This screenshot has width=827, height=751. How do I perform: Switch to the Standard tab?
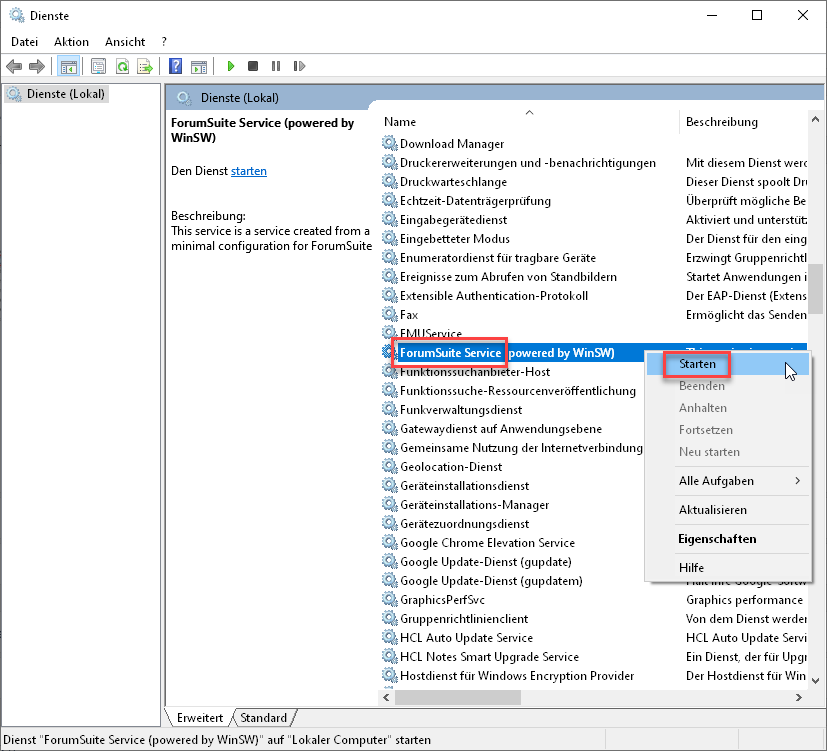click(264, 718)
